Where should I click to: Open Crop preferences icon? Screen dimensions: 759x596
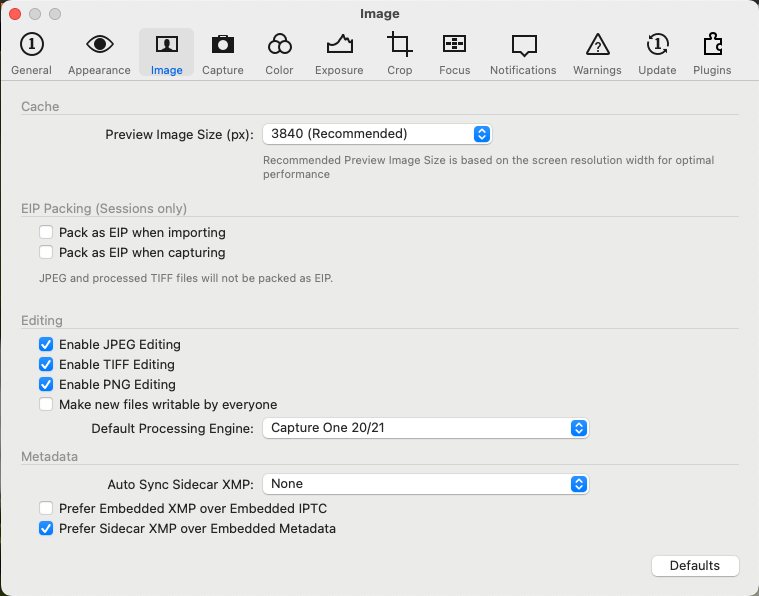pyautogui.click(x=399, y=45)
